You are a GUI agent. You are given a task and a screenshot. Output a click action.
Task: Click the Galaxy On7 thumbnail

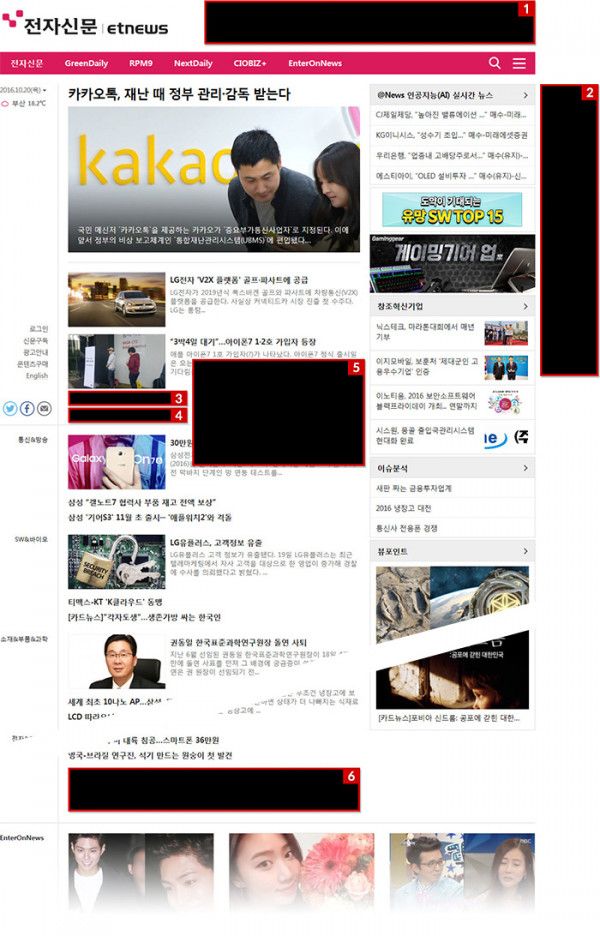(x=116, y=462)
